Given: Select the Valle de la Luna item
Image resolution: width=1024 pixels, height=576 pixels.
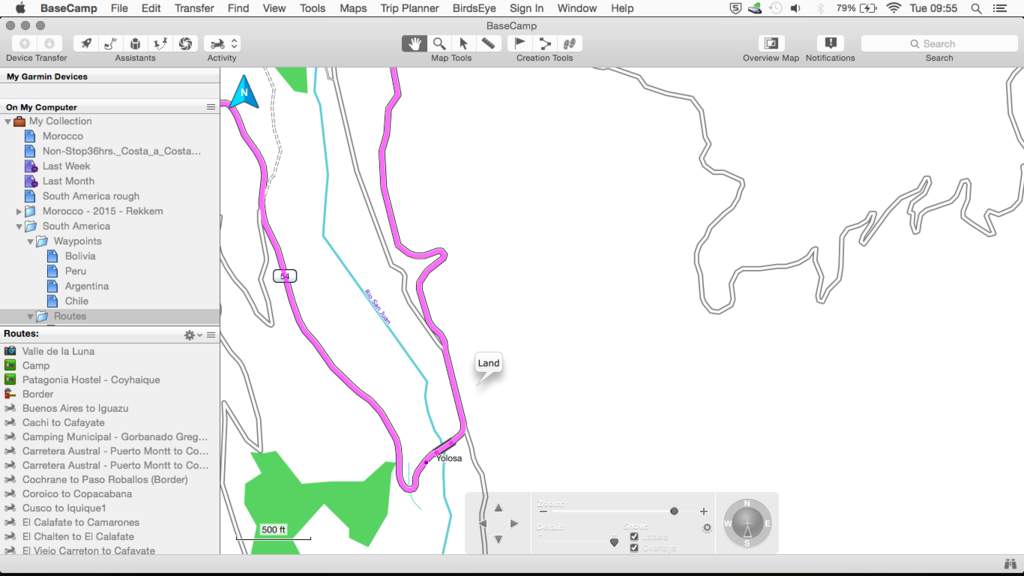Looking at the screenshot, I should coord(58,351).
